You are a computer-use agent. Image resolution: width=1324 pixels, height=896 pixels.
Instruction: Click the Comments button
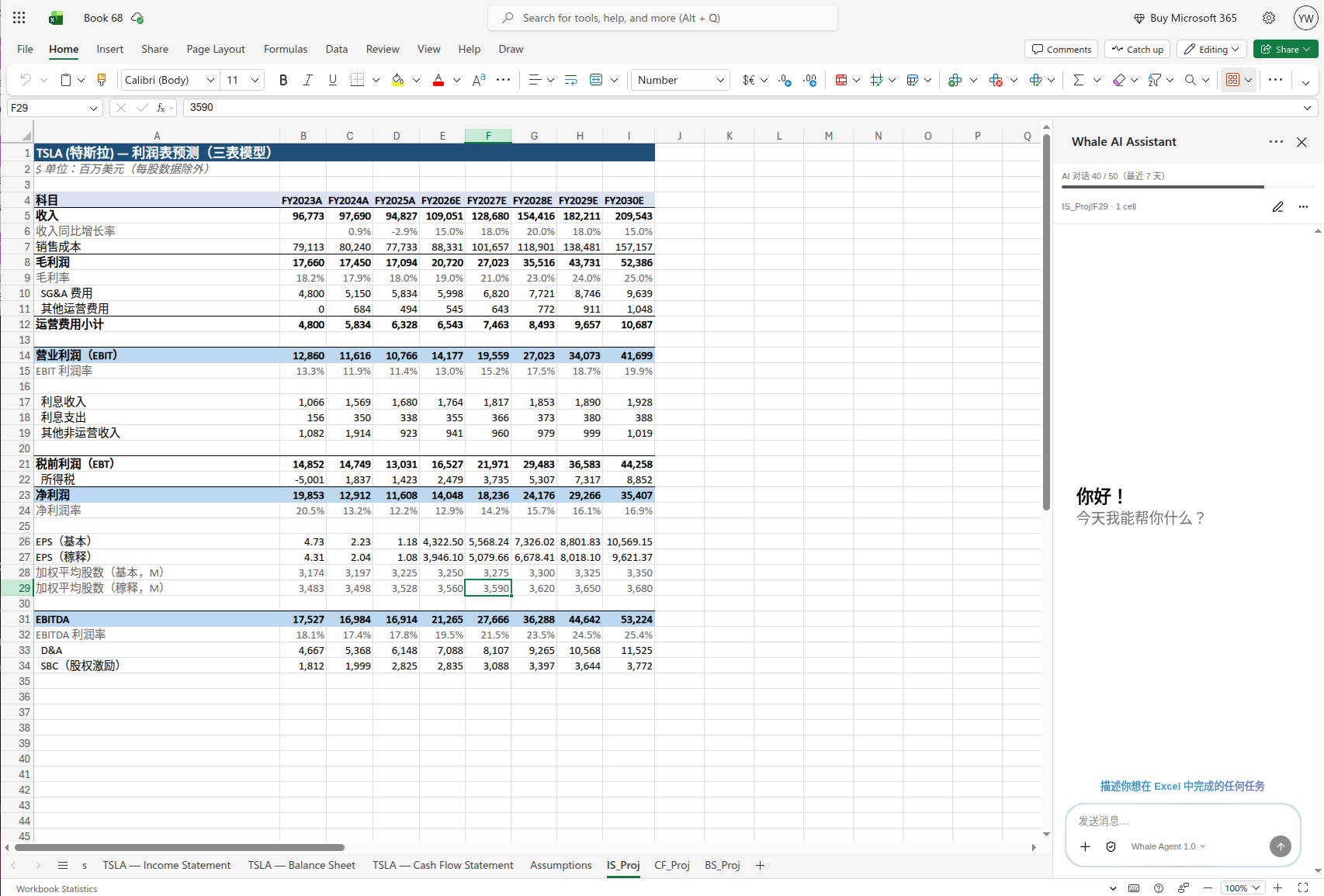1061,49
